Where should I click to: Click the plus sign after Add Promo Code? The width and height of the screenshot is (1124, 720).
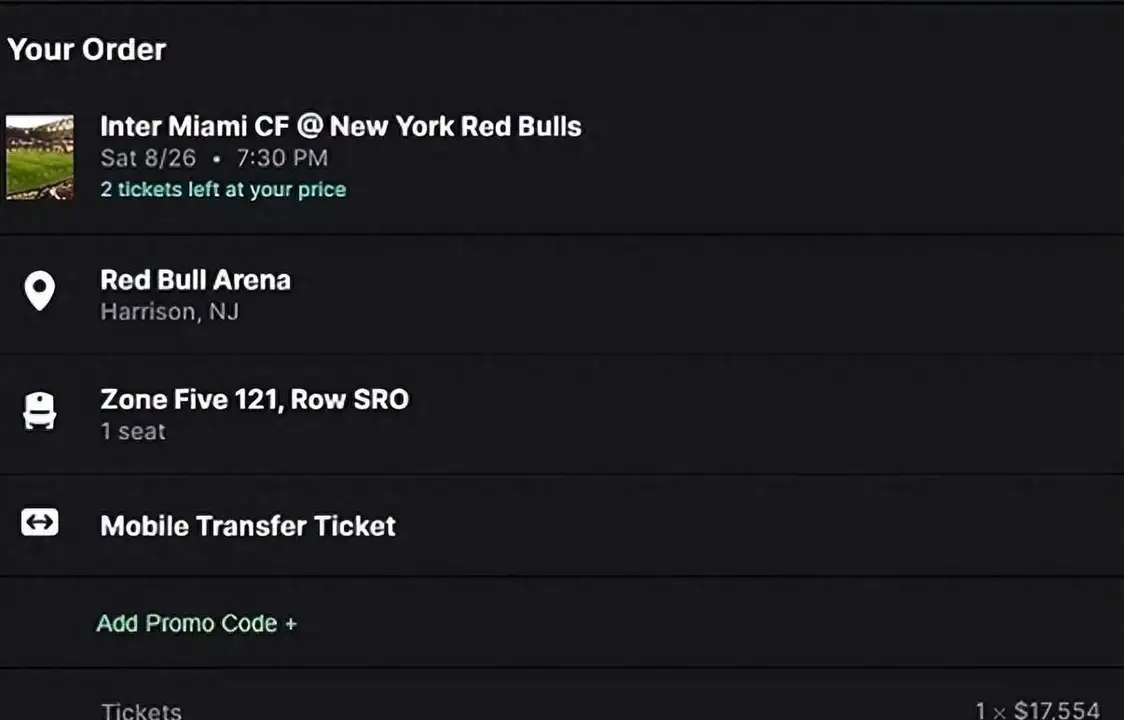pos(291,624)
